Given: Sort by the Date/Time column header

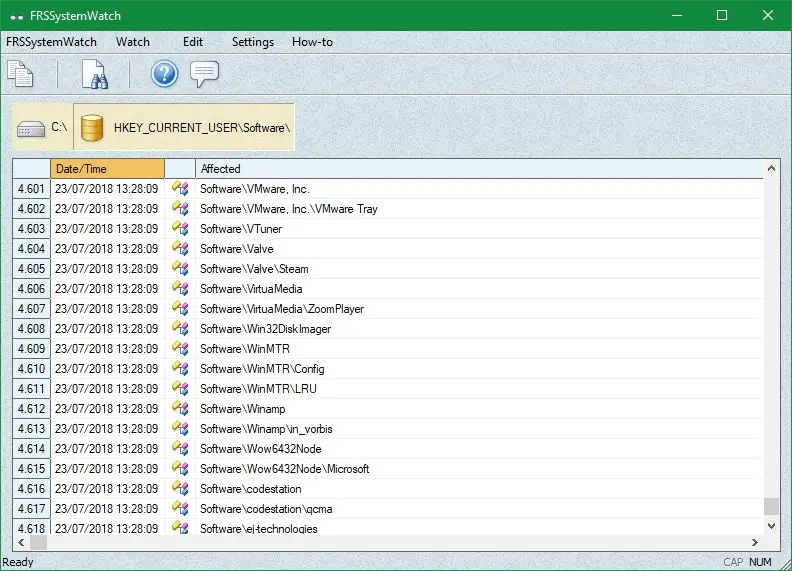Looking at the screenshot, I should [x=107, y=169].
